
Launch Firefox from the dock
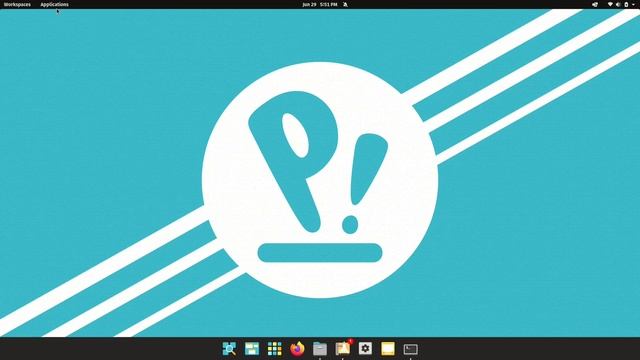(297, 349)
